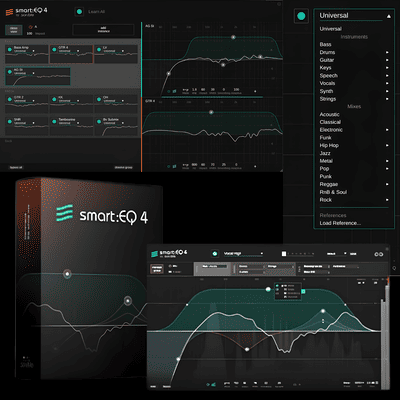This screenshot has width=400, height=400.
Task: Select the Tambourine instance tile
Action: coord(71,126)
